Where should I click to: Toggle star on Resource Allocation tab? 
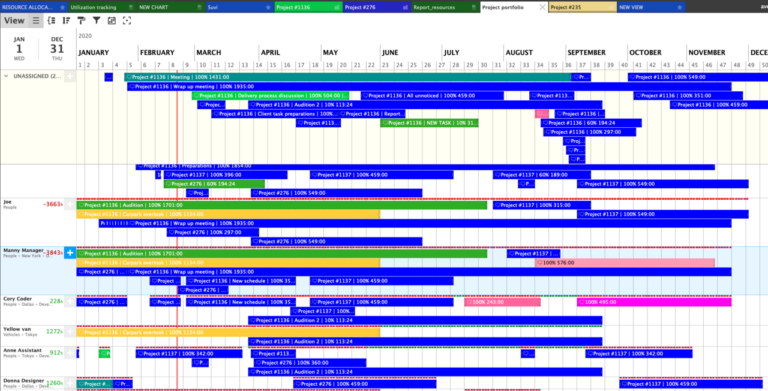point(62,7)
